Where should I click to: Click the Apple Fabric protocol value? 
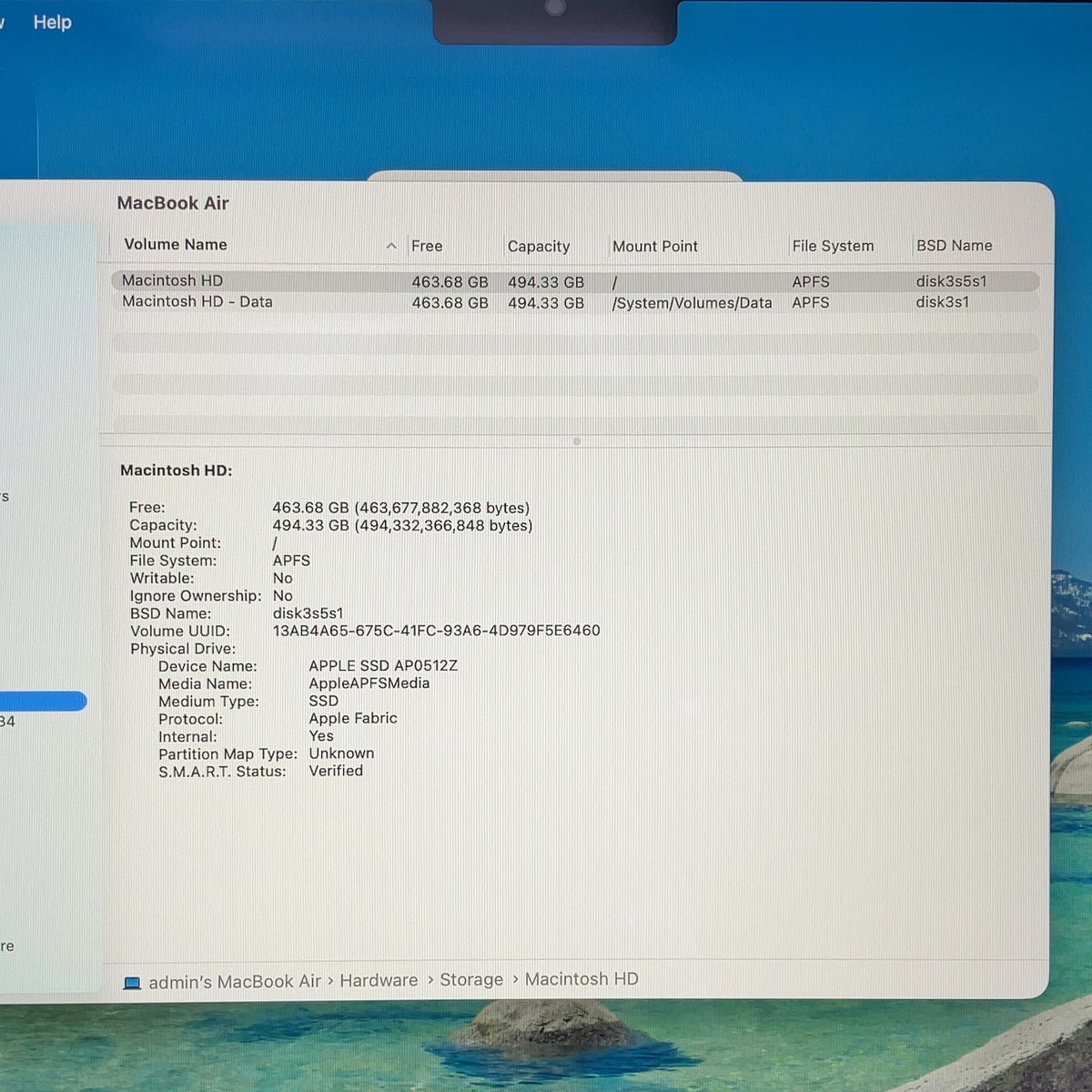click(x=353, y=719)
